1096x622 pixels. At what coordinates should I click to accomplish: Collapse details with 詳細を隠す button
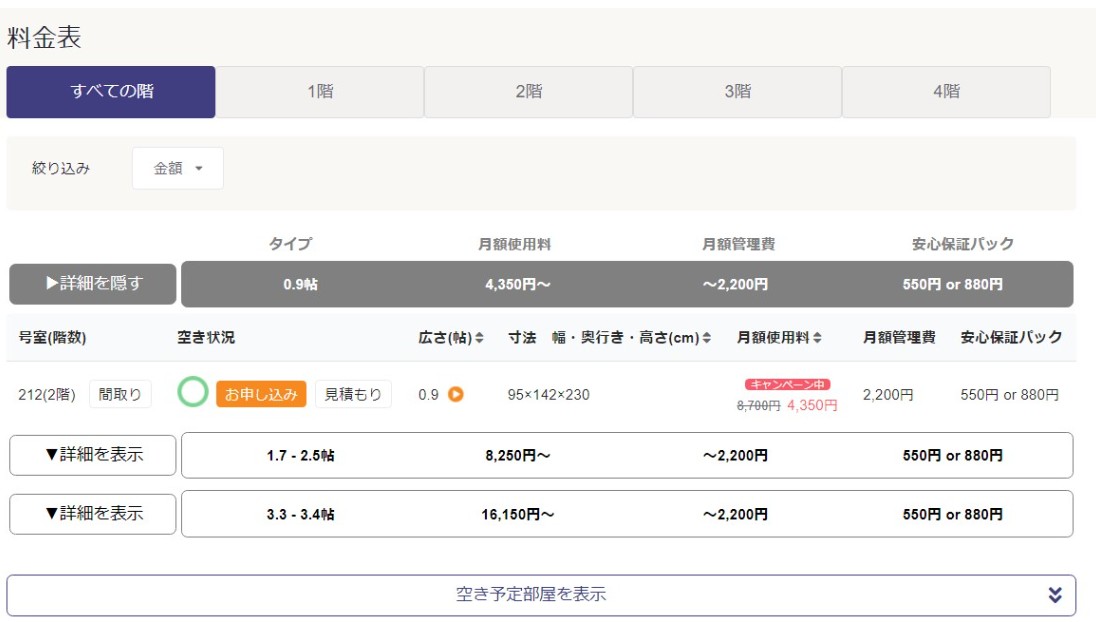pos(93,284)
